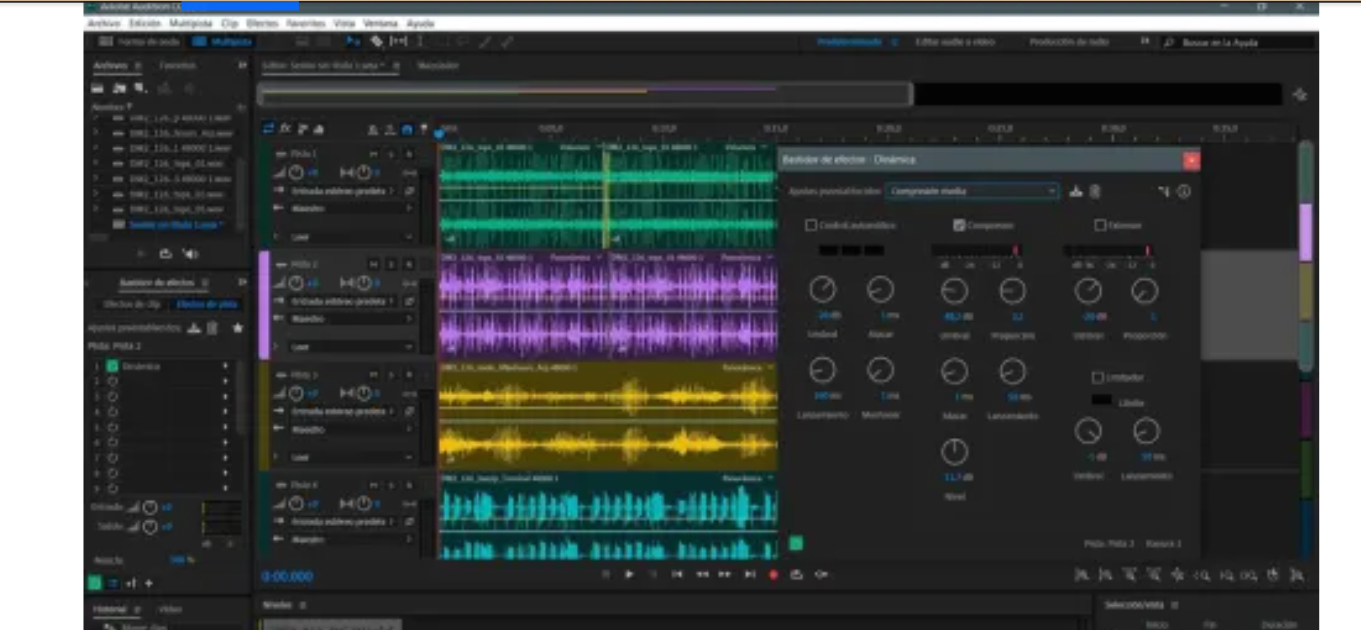
Task: Toggle snapping magnet icon above tracks
Action: (407, 129)
